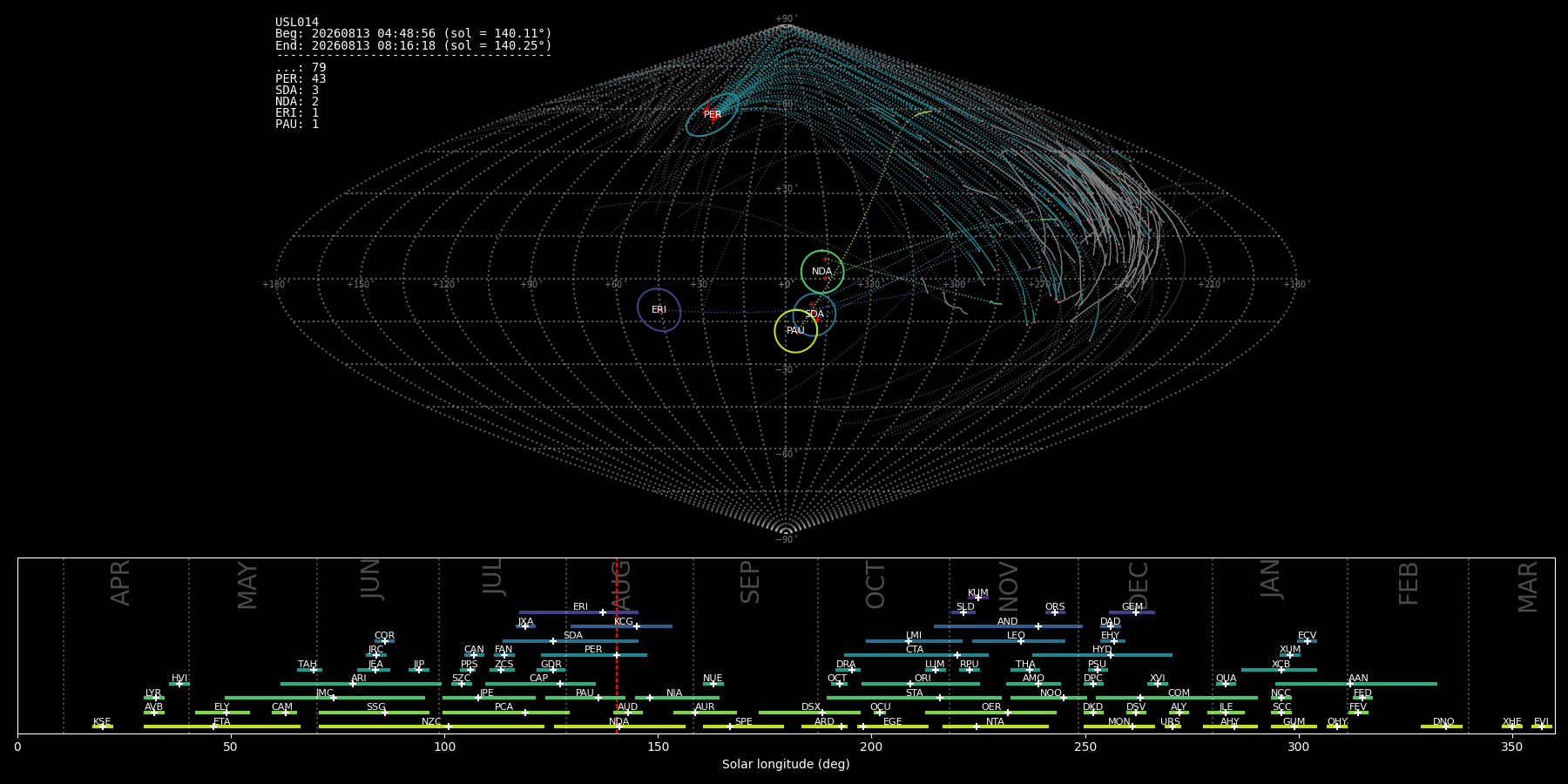
Task: Click the PER: 43 count entry
Action: [301, 79]
